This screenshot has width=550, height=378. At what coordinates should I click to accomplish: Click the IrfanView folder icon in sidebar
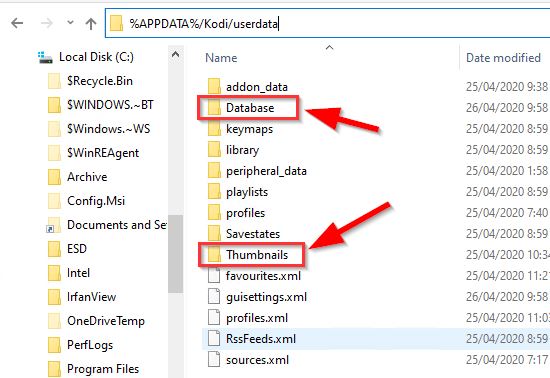(x=54, y=297)
